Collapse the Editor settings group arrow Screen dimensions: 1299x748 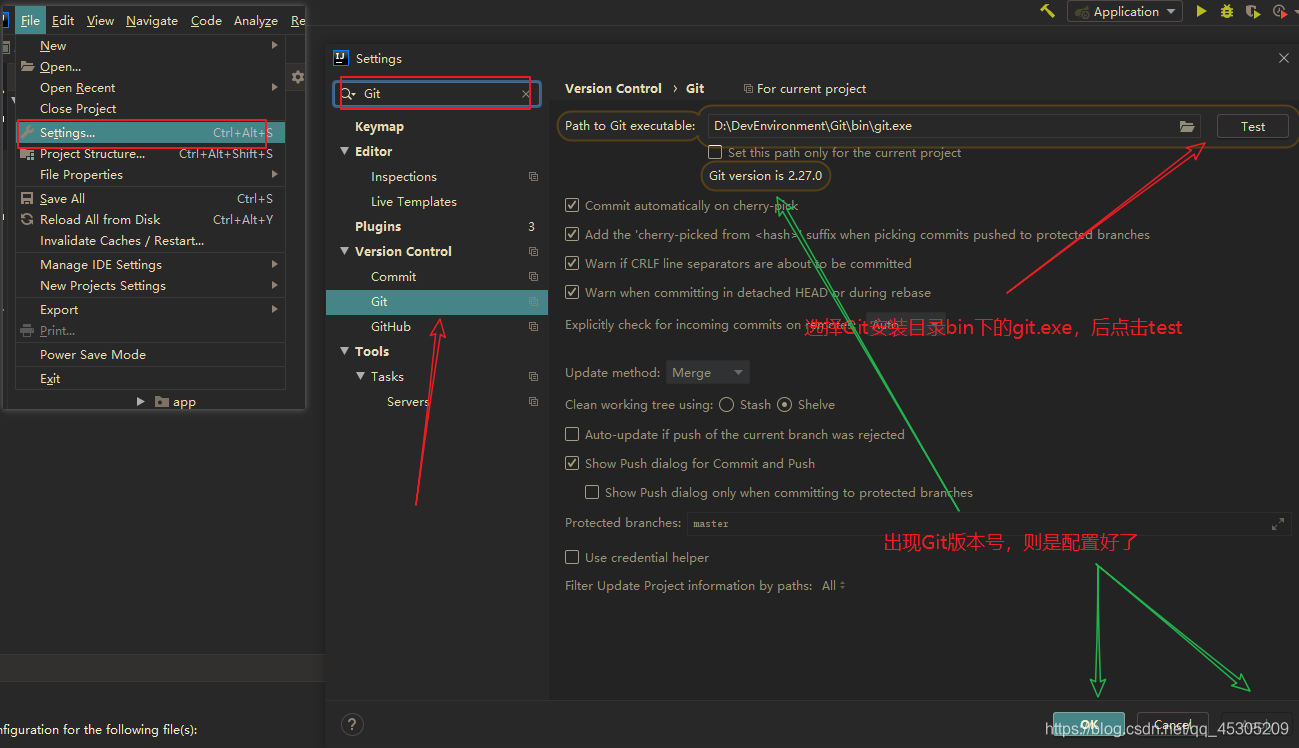[x=345, y=151]
